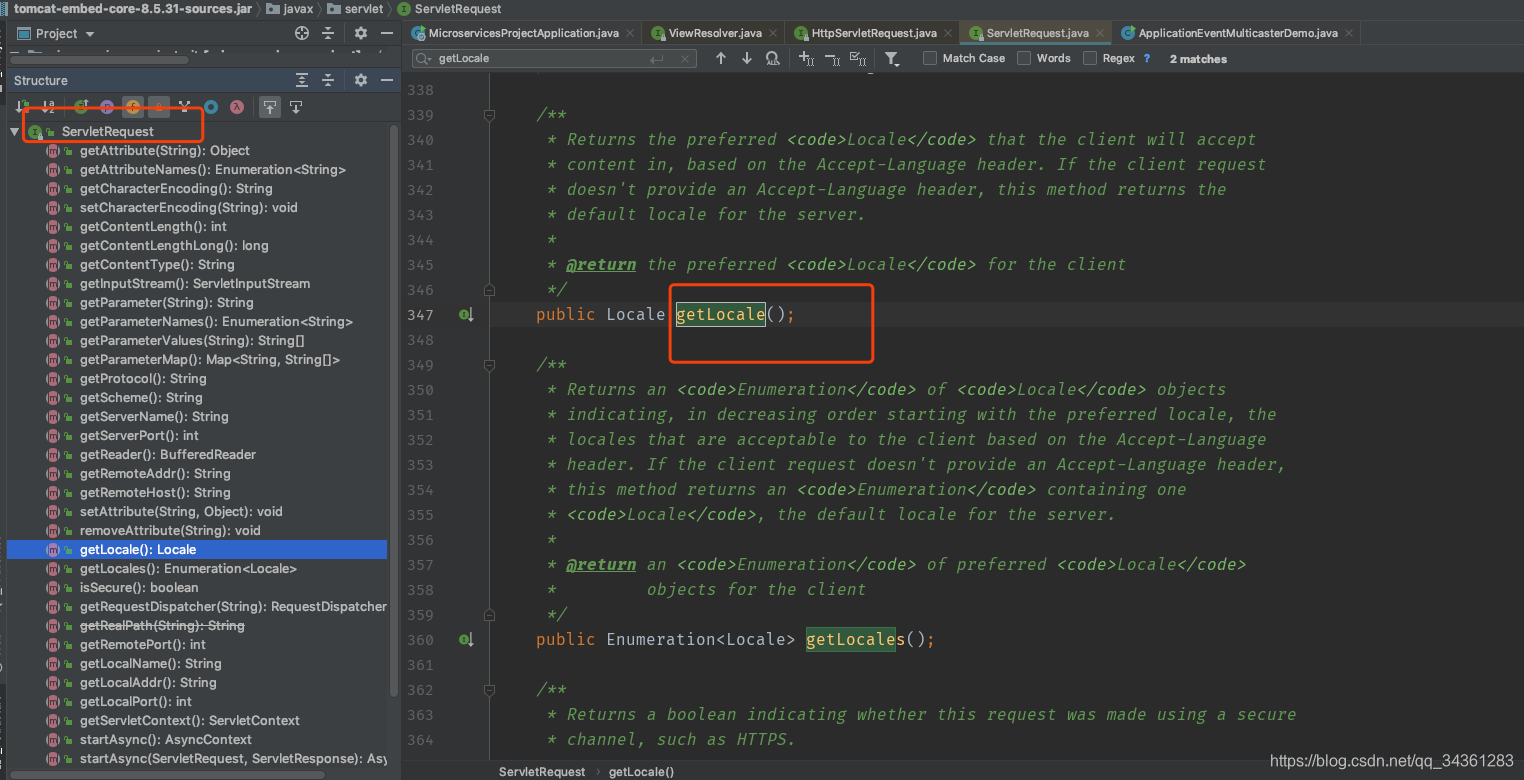Open the Project view dropdown

(x=55, y=33)
